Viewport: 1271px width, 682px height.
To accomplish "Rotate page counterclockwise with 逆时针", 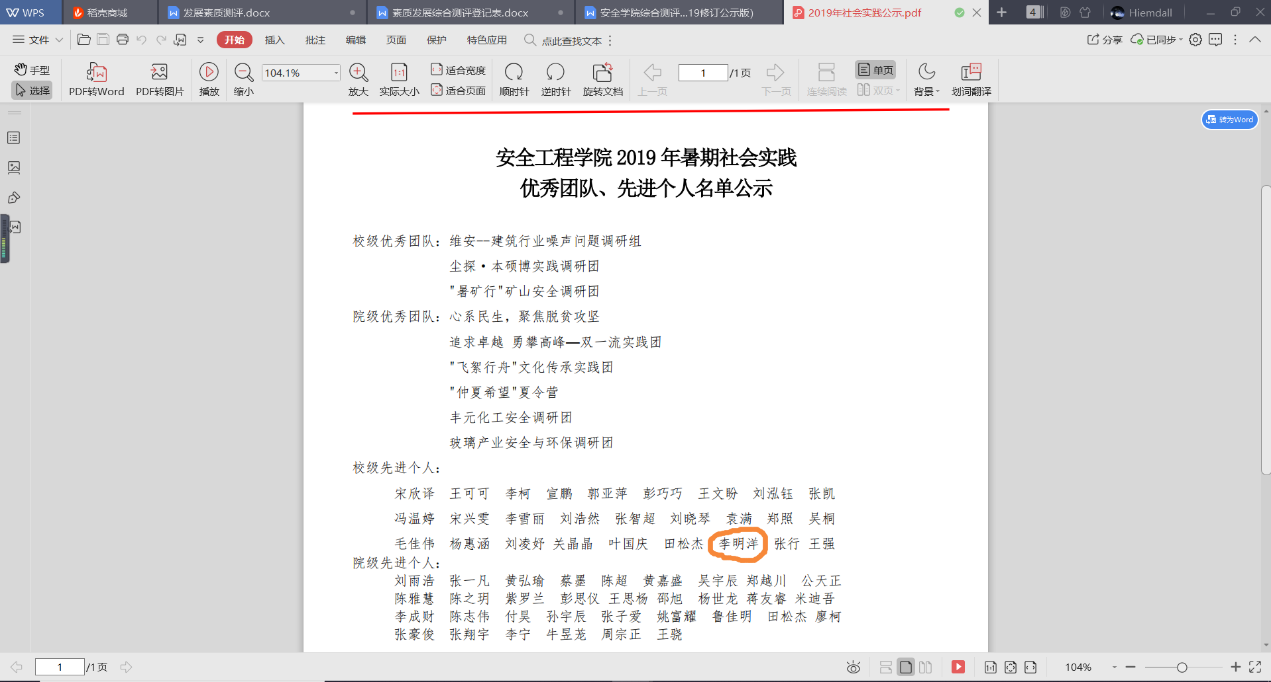I will pos(555,73).
